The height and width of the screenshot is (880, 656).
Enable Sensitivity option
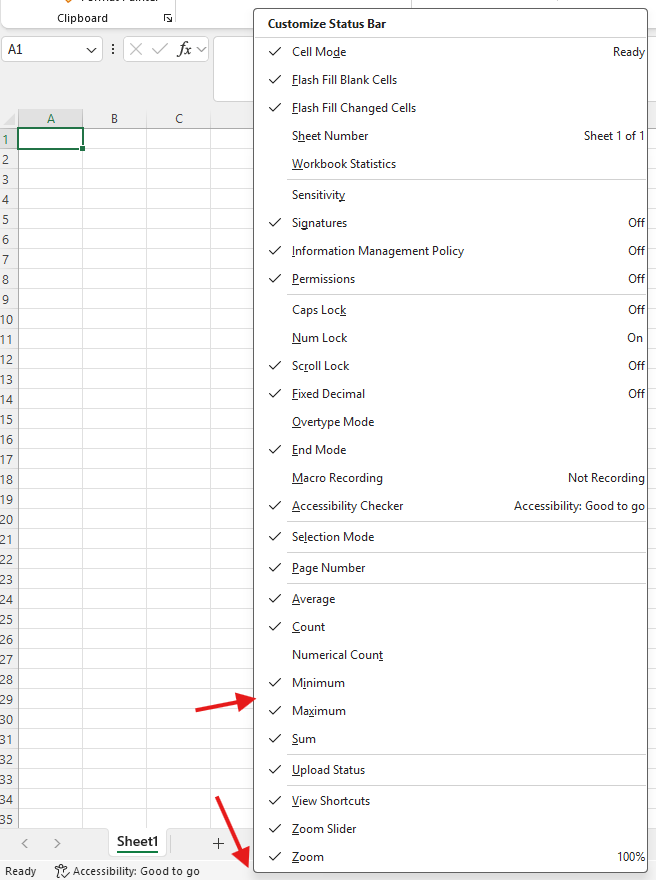tap(450, 195)
